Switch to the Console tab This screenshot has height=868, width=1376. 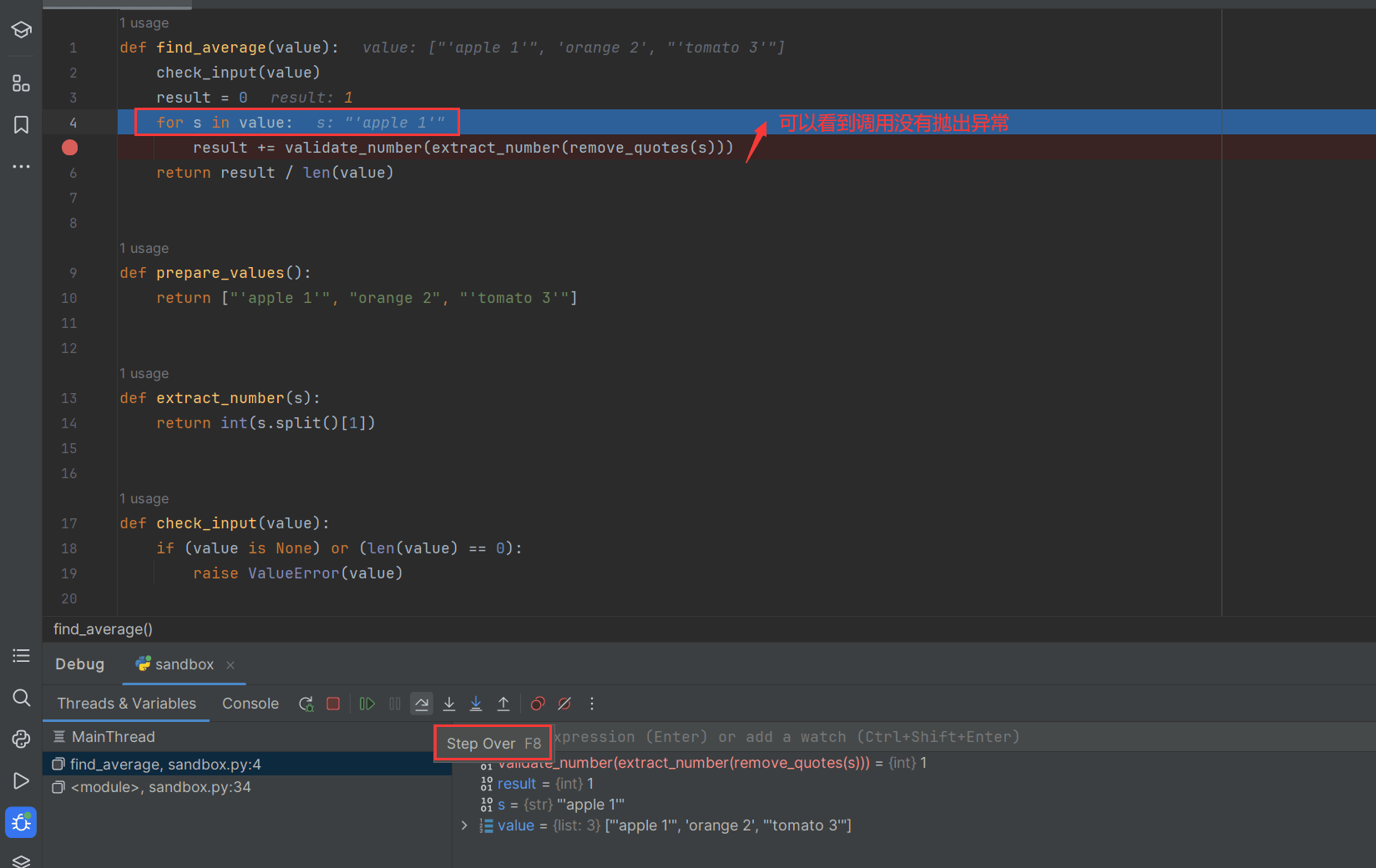[x=250, y=704]
